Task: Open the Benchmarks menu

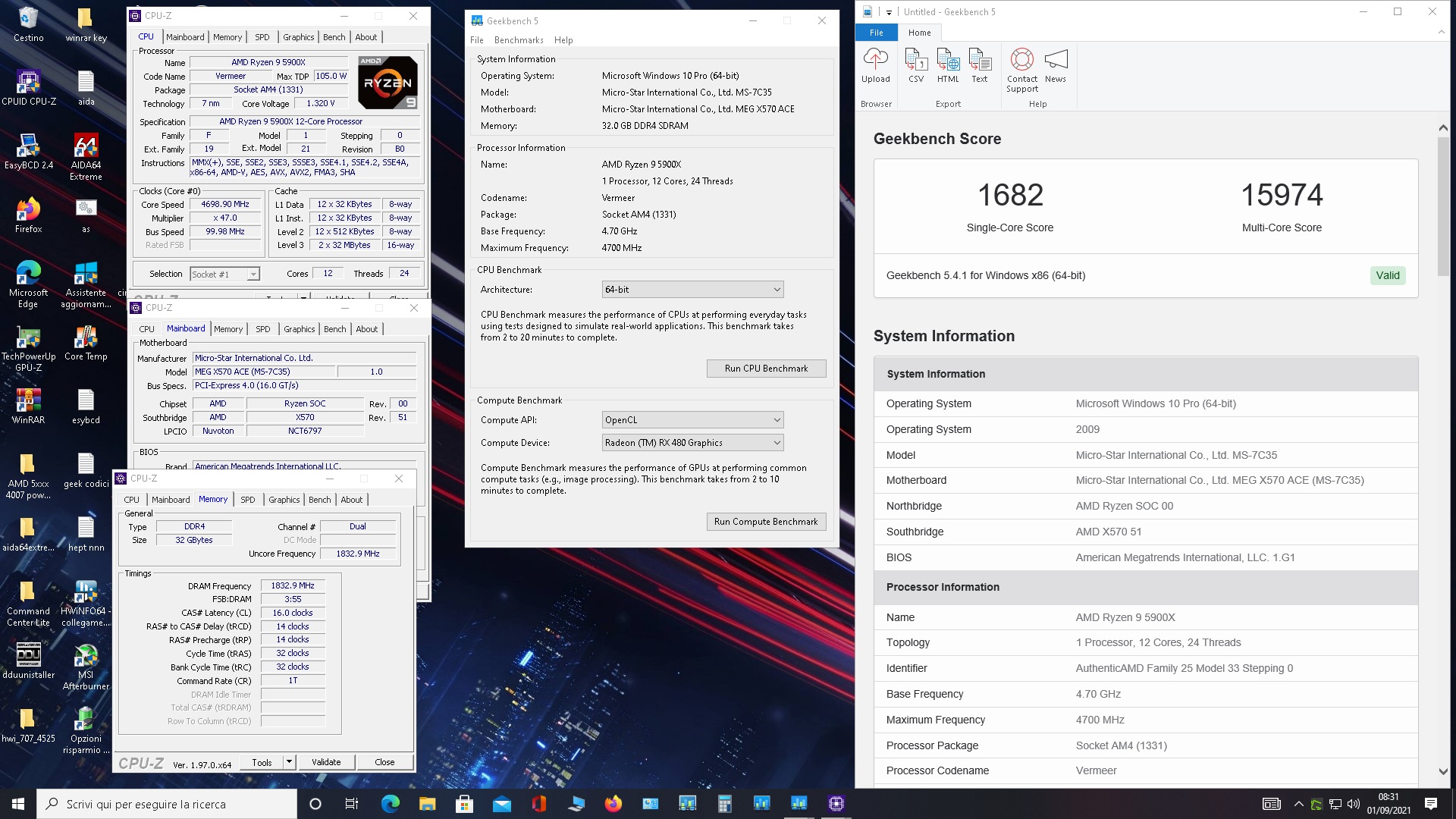Action: pyautogui.click(x=519, y=40)
